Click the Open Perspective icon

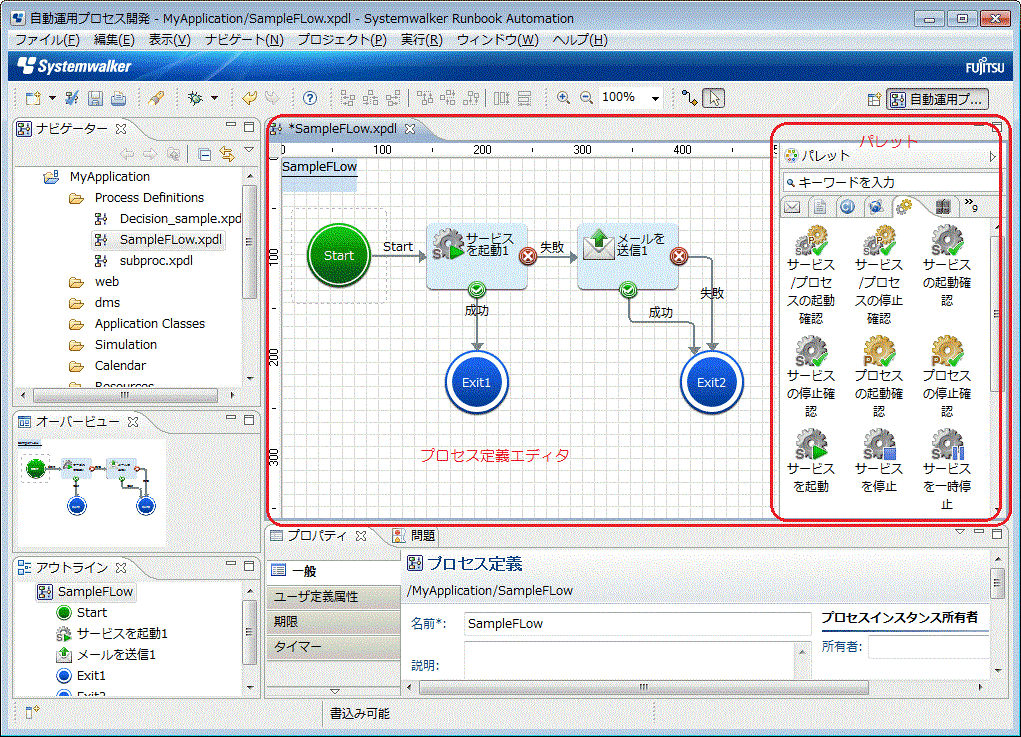tap(874, 100)
